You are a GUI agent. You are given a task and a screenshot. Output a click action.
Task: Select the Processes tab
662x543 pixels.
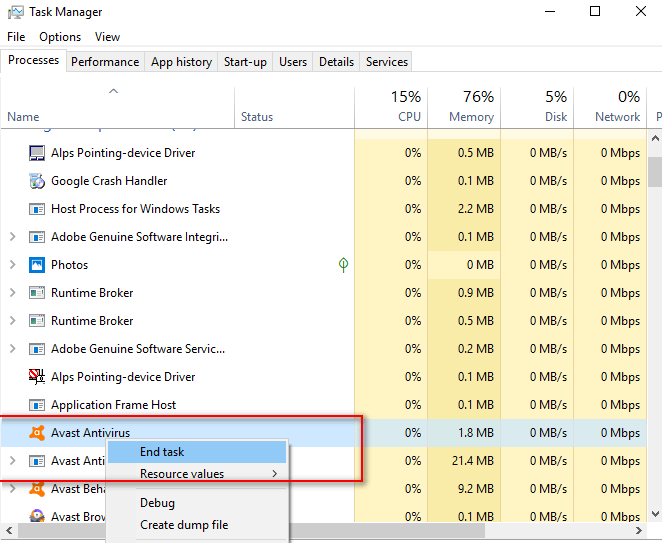pyautogui.click(x=33, y=60)
